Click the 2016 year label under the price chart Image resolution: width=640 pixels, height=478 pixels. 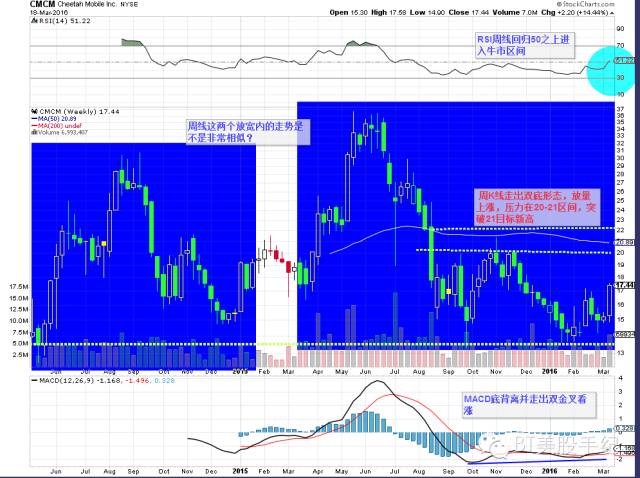[549, 371]
